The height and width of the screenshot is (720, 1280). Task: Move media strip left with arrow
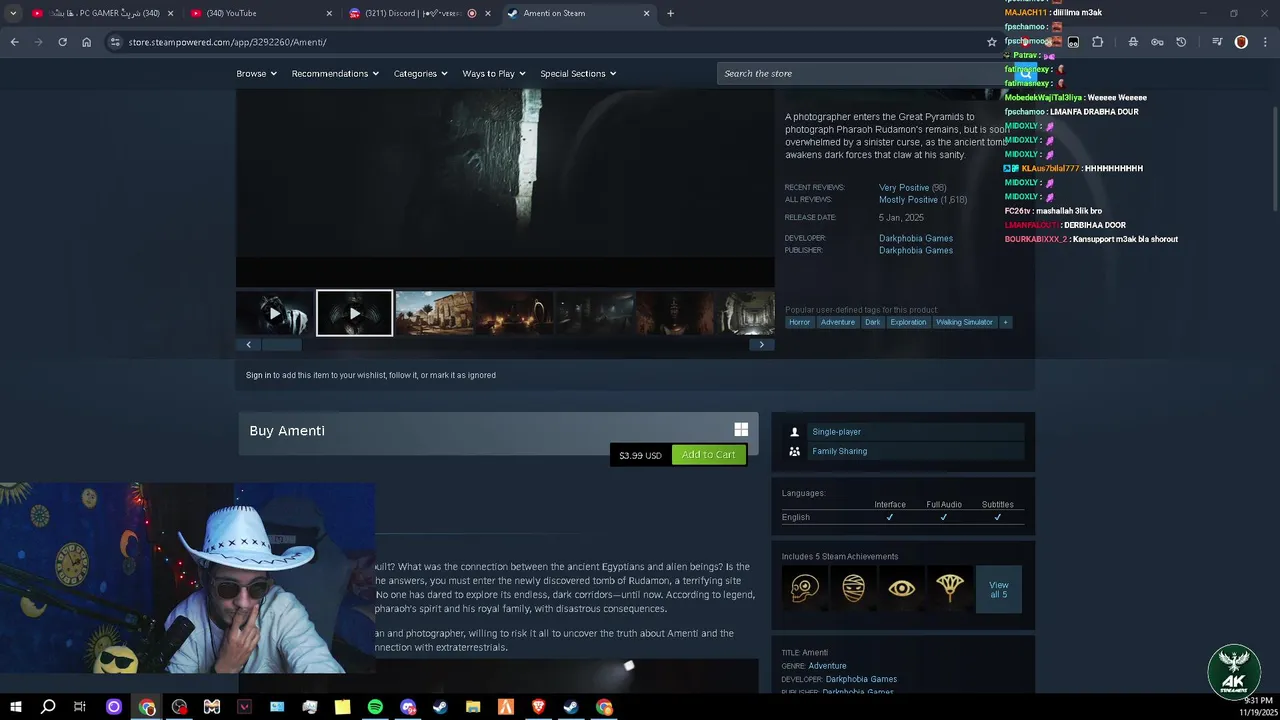point(248,344)
